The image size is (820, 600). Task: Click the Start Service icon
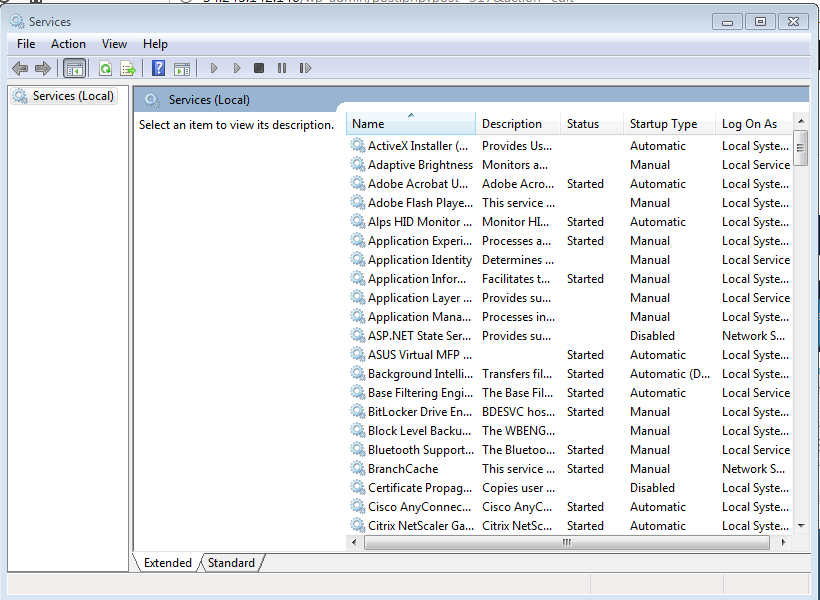coord(214,68)
